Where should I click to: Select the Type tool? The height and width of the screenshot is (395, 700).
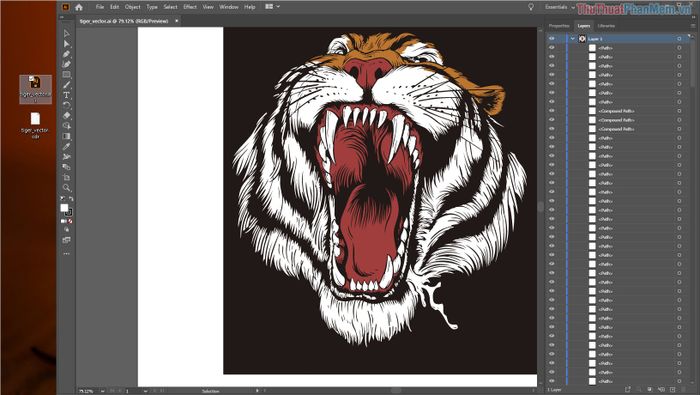[67, 95]
